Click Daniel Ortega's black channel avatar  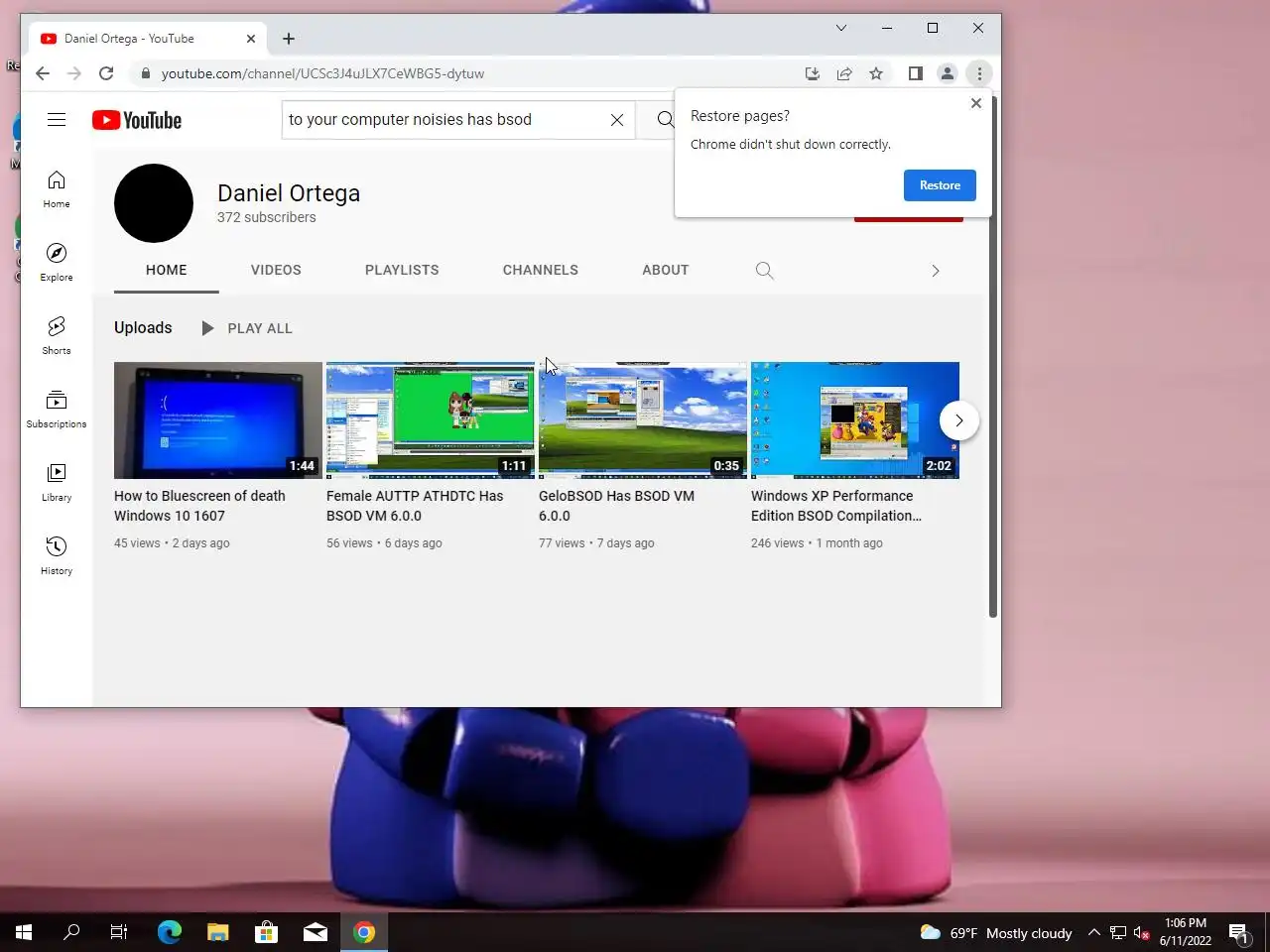pos(154,203)
